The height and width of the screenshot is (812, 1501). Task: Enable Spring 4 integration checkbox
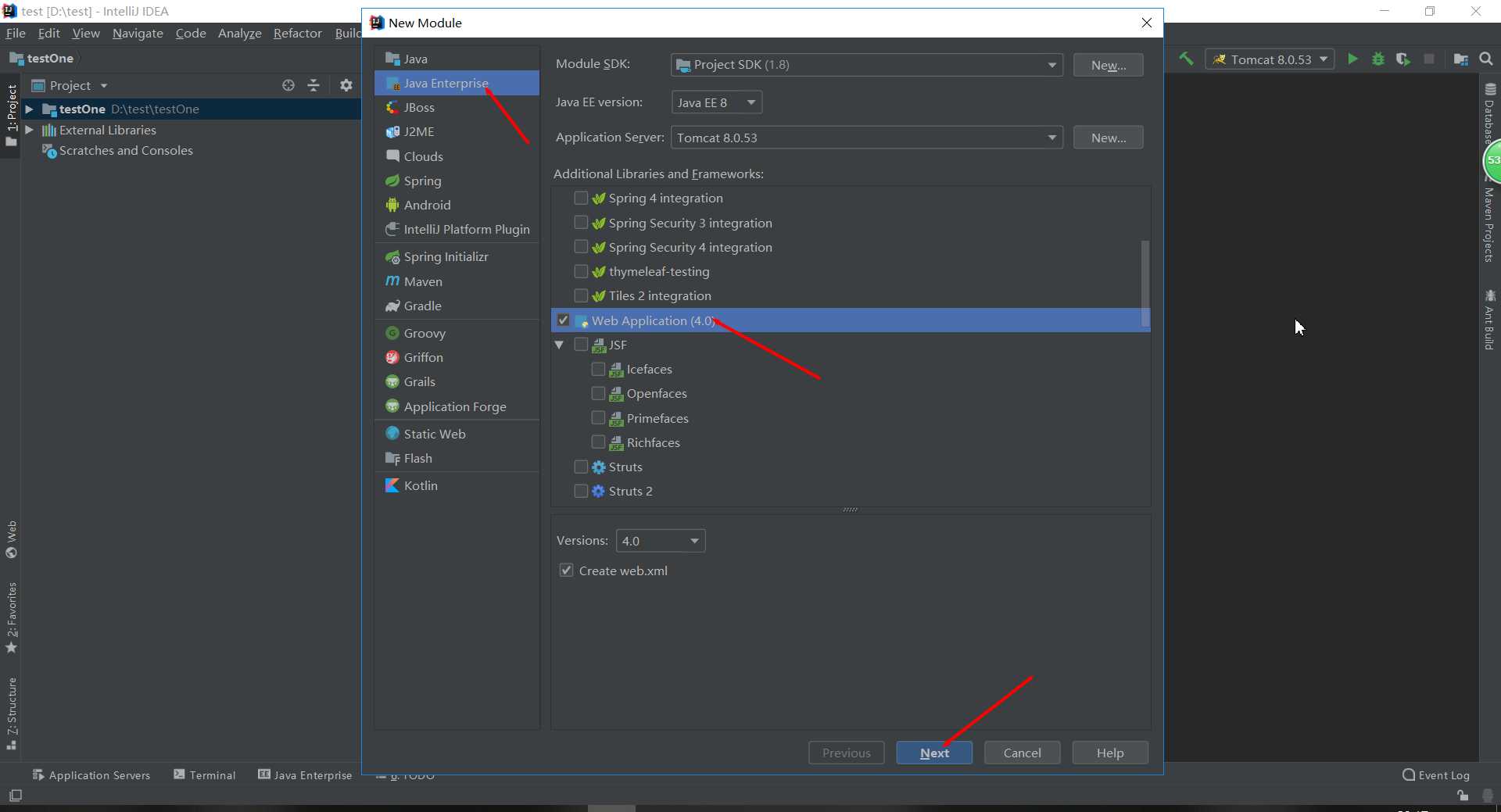(x=581, y=198)
